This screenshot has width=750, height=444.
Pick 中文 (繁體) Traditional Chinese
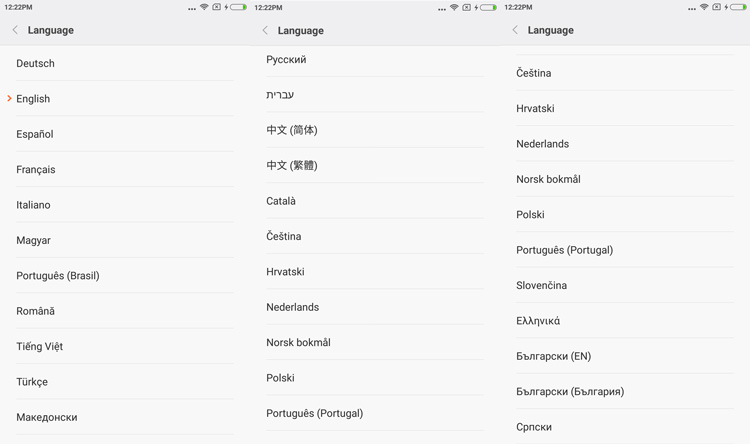(x=292, y=165)
